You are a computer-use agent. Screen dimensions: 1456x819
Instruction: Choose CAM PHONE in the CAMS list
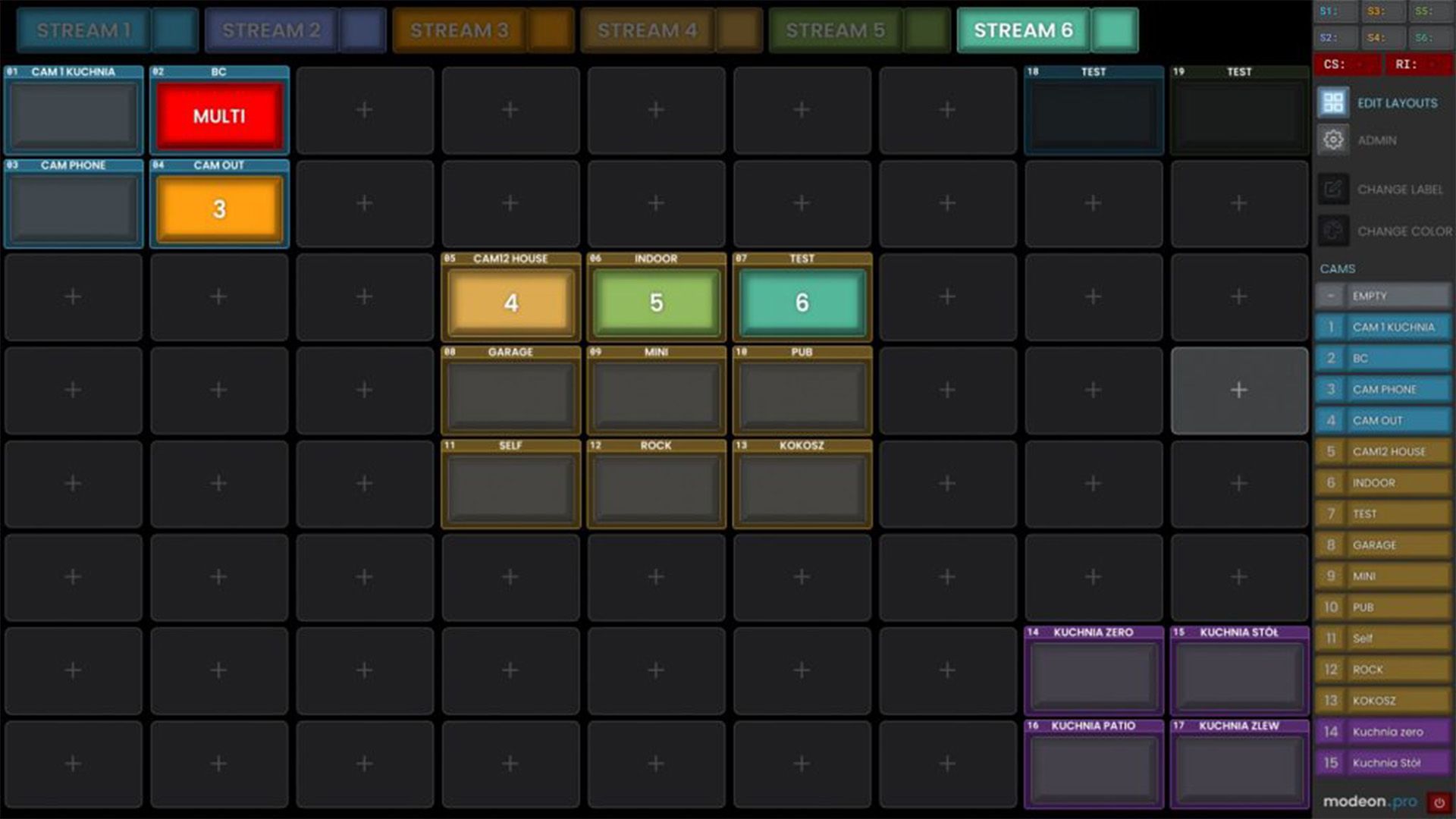tap(1383, 389)
